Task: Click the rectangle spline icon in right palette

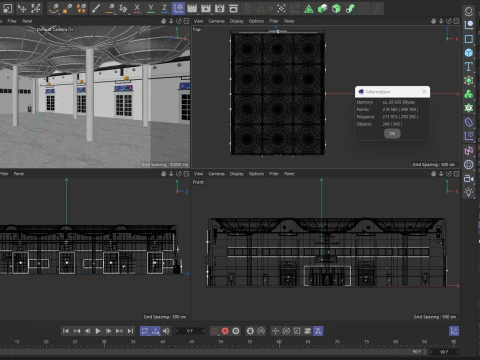Action: pos(469,39)
